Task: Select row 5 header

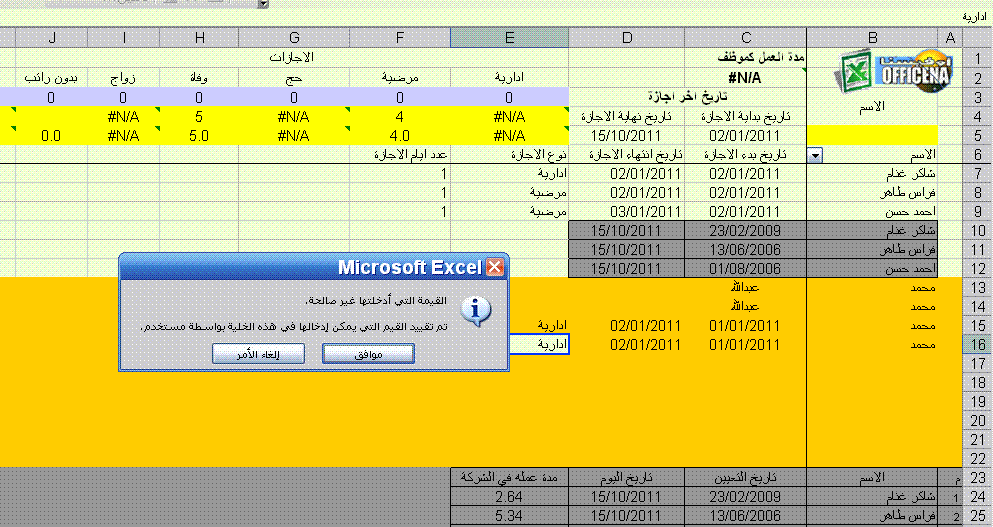Action: click(x=978, y=136)
